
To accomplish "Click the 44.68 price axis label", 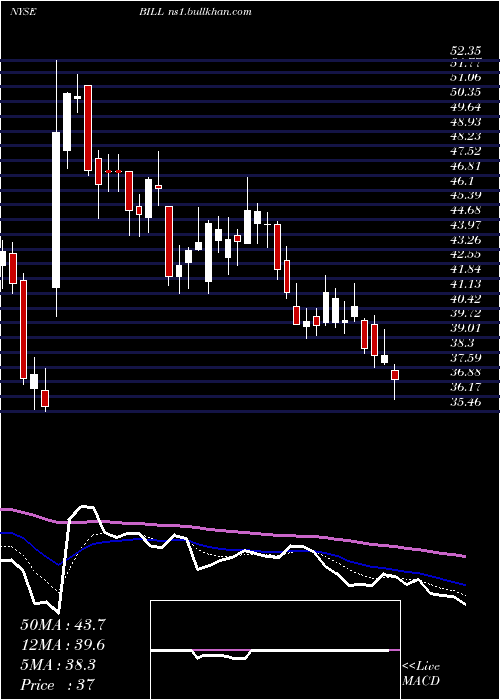I will coord(466,210).
